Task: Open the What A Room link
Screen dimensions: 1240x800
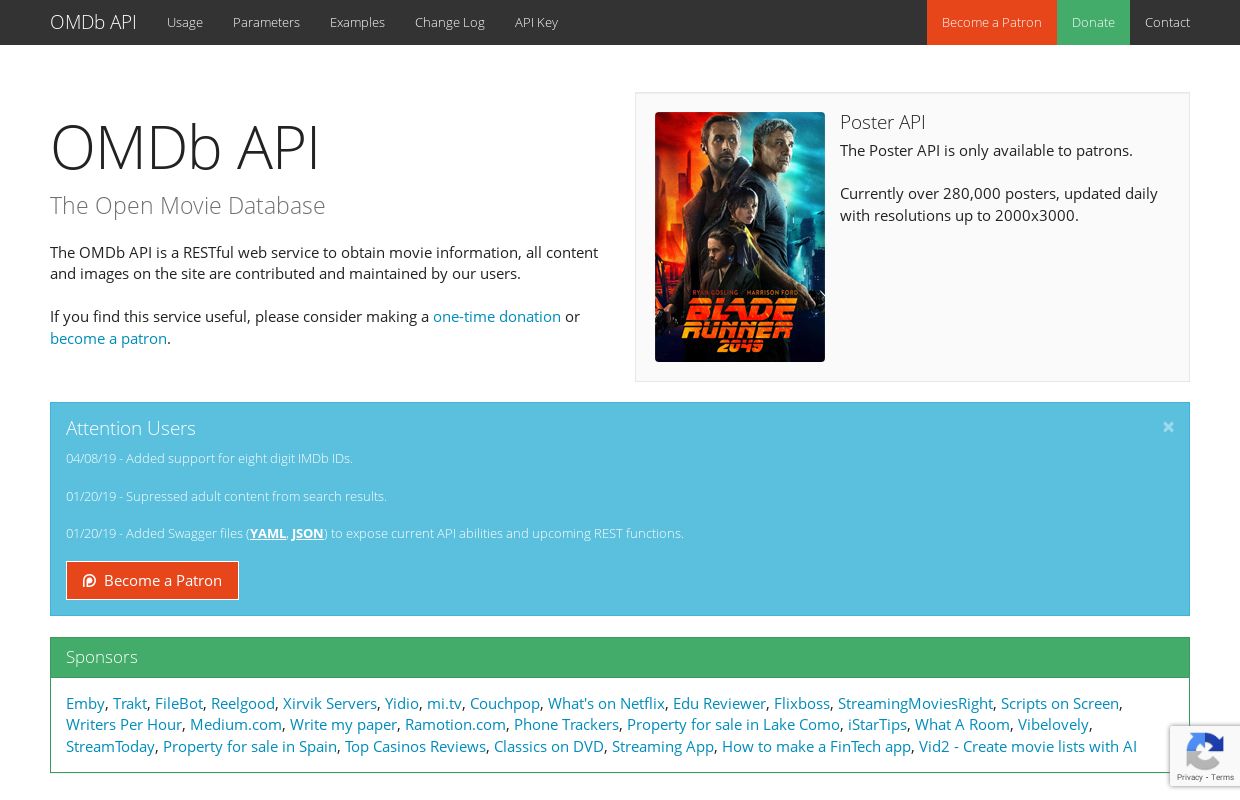Action: (x=962, y=724)
